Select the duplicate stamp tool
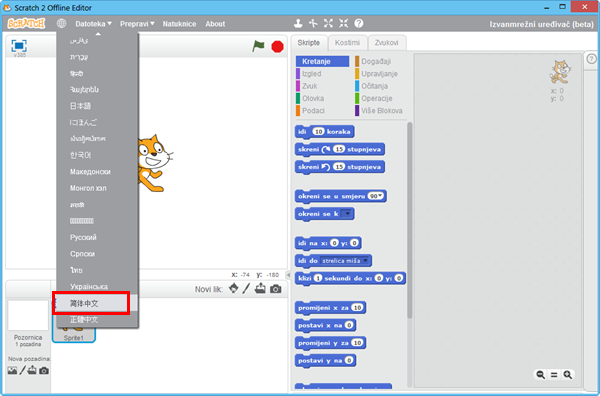600x396 pixels. pos(298,24)
